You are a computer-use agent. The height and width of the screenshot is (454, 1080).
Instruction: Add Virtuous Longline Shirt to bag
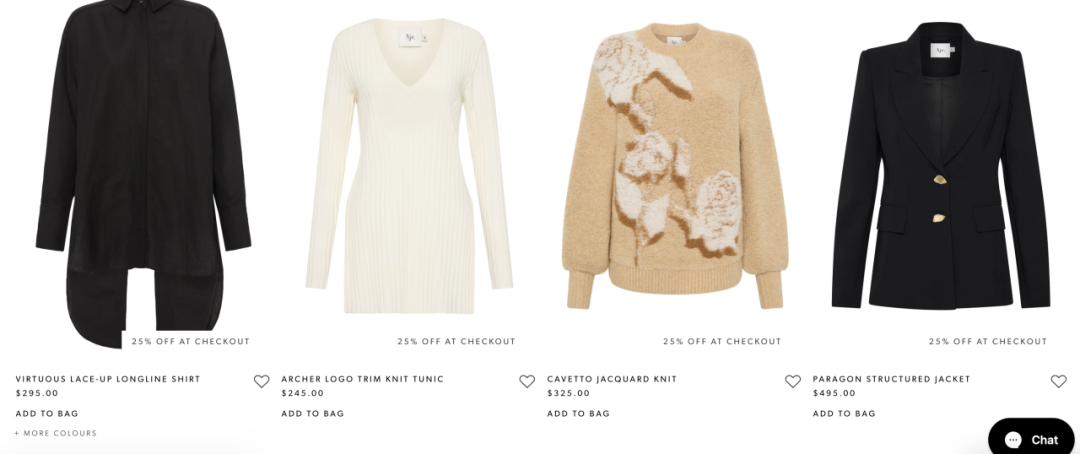(47, 413)
